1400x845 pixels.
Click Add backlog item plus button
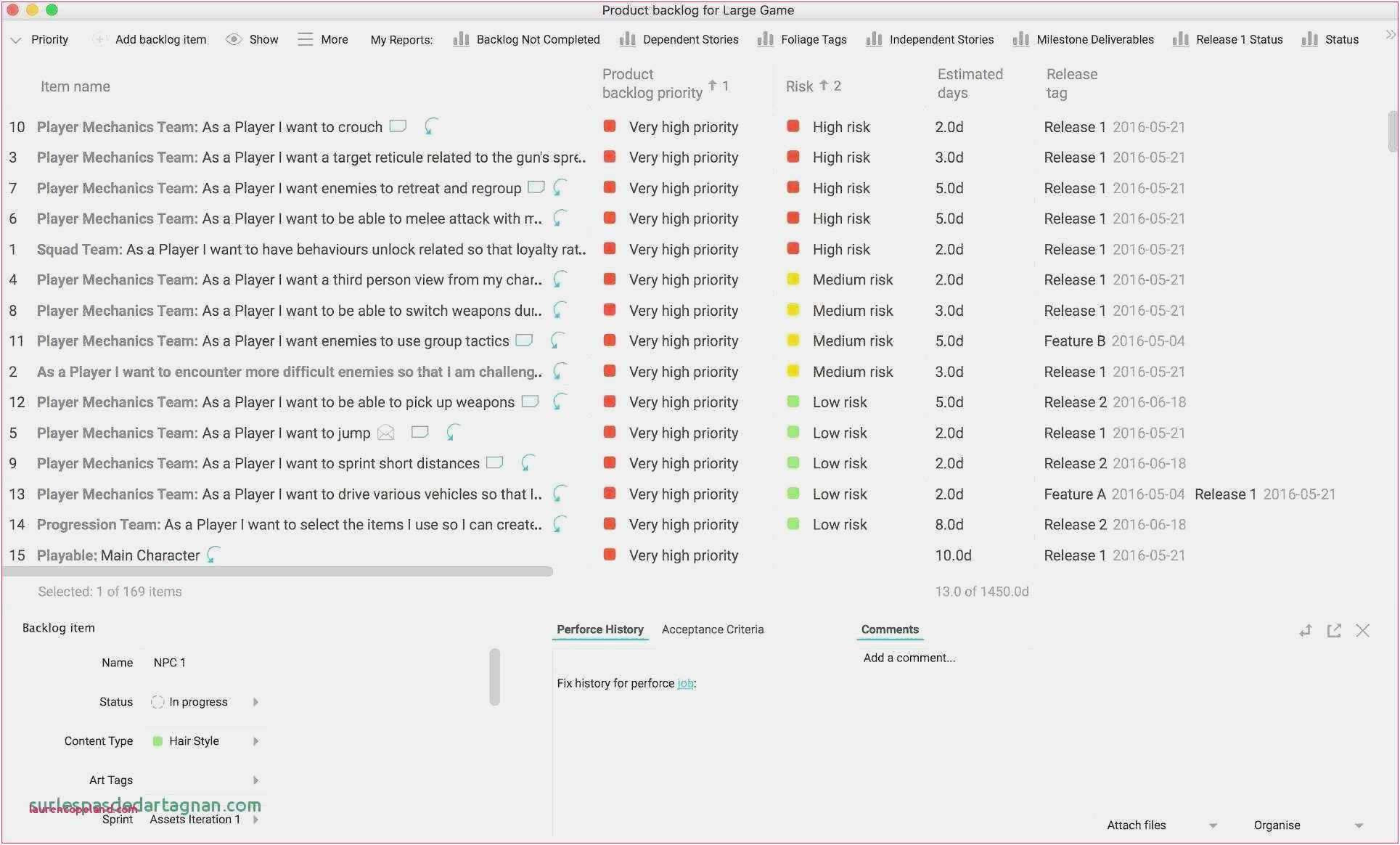coord(99,39)
